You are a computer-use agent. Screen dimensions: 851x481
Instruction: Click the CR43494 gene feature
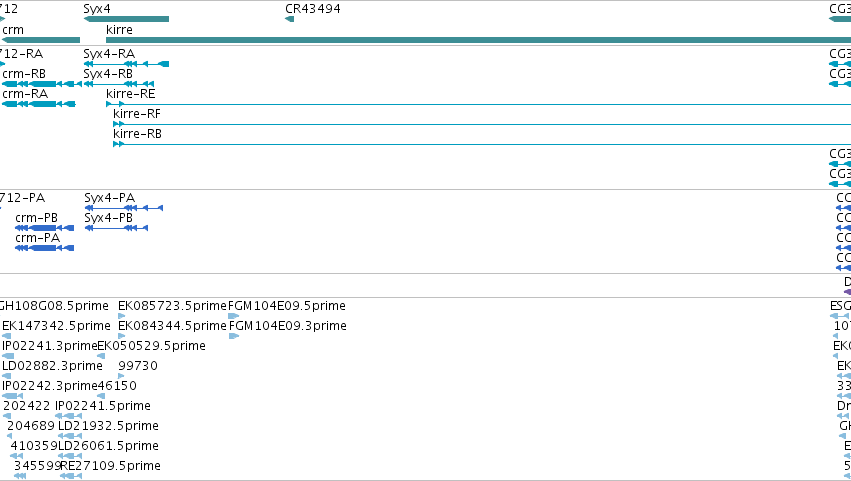point(289,19)
